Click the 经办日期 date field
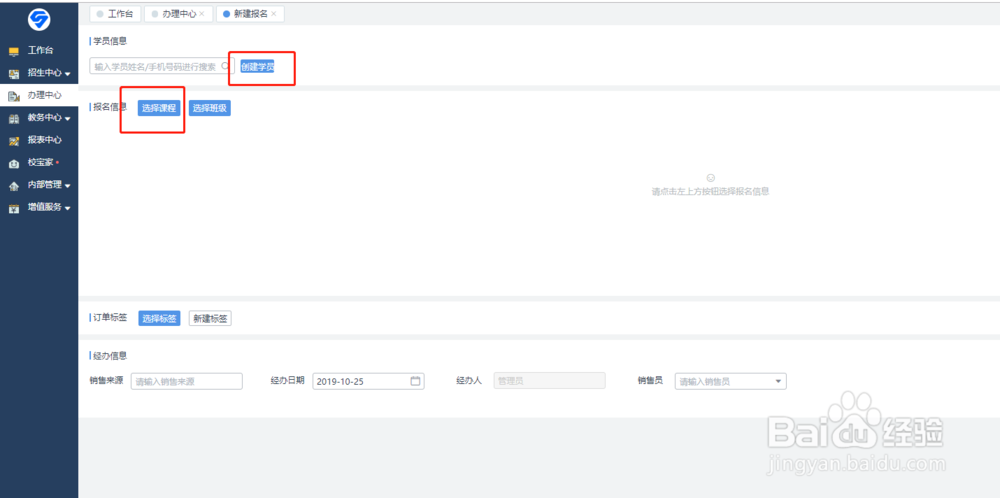 pyautogui.click(x=369, y=381)
